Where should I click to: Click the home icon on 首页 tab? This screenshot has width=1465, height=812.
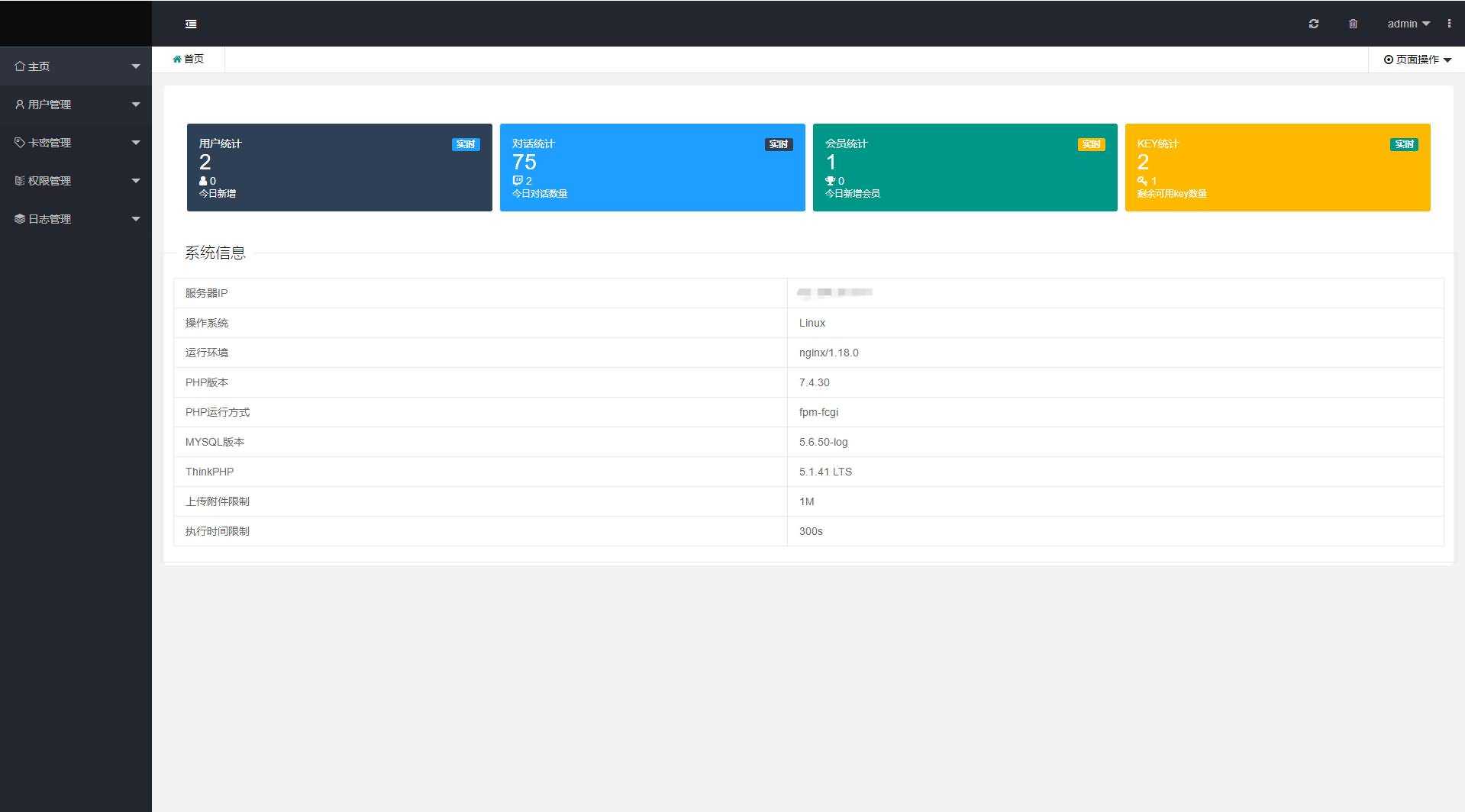click(x=177, y=60)
